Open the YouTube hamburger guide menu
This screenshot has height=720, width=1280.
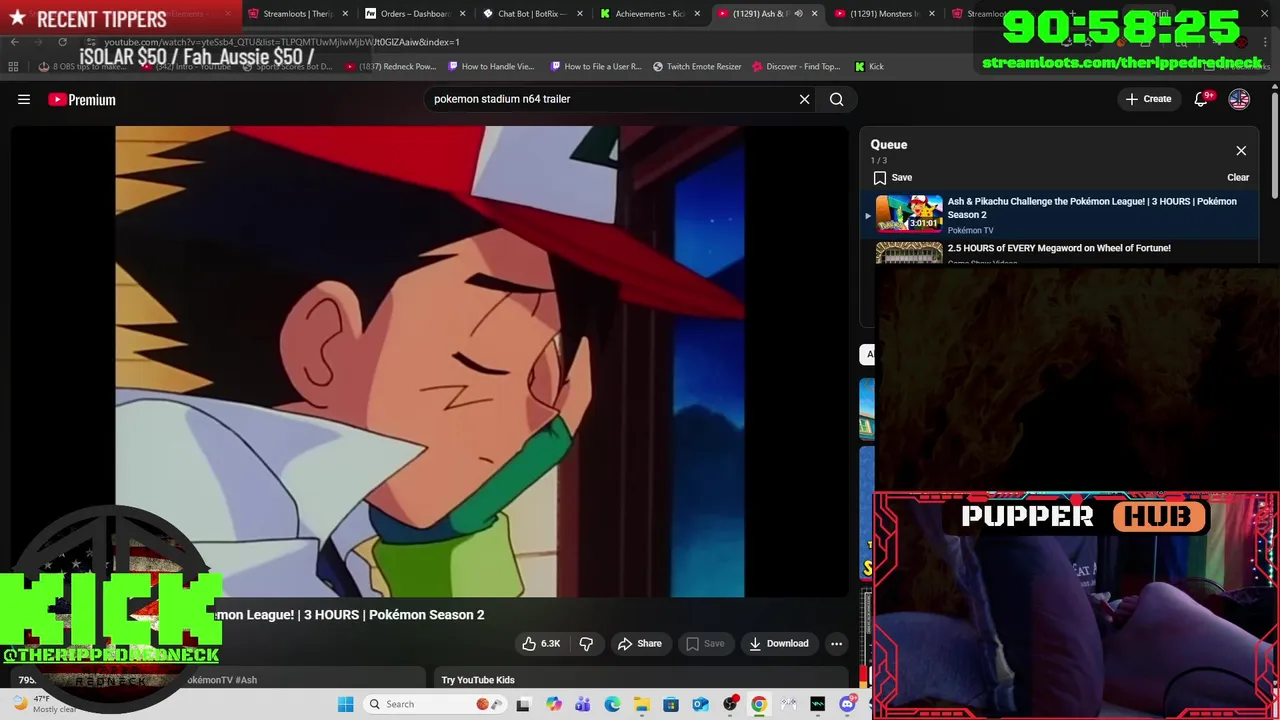point(24,99)
